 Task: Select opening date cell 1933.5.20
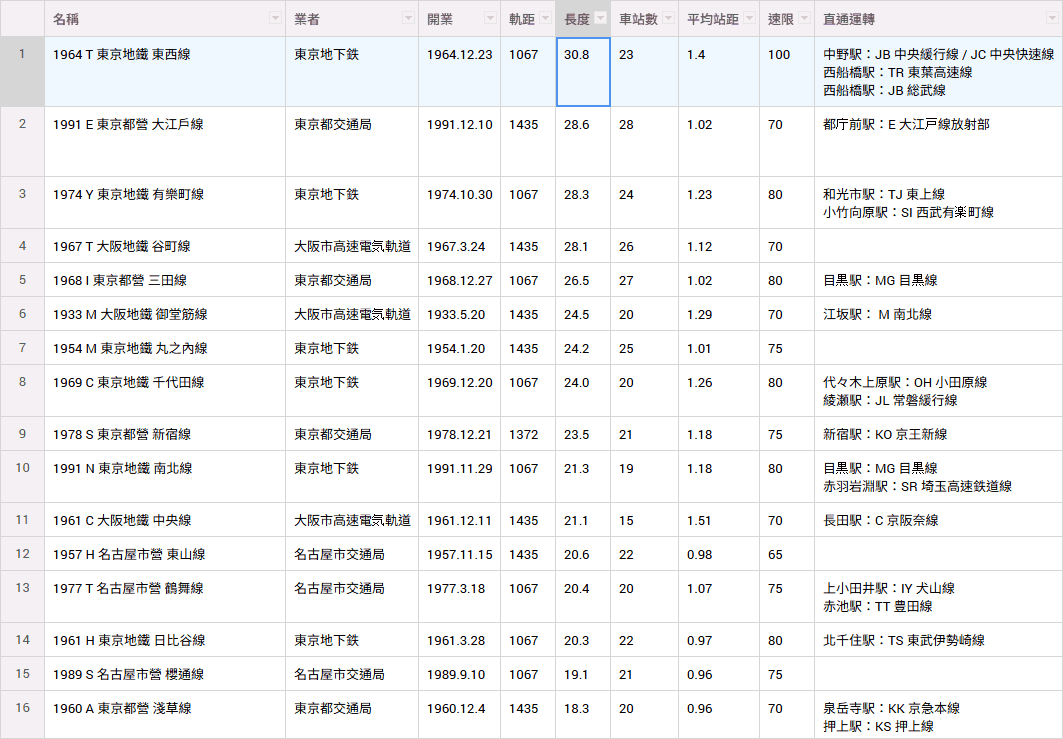point(460,314)
